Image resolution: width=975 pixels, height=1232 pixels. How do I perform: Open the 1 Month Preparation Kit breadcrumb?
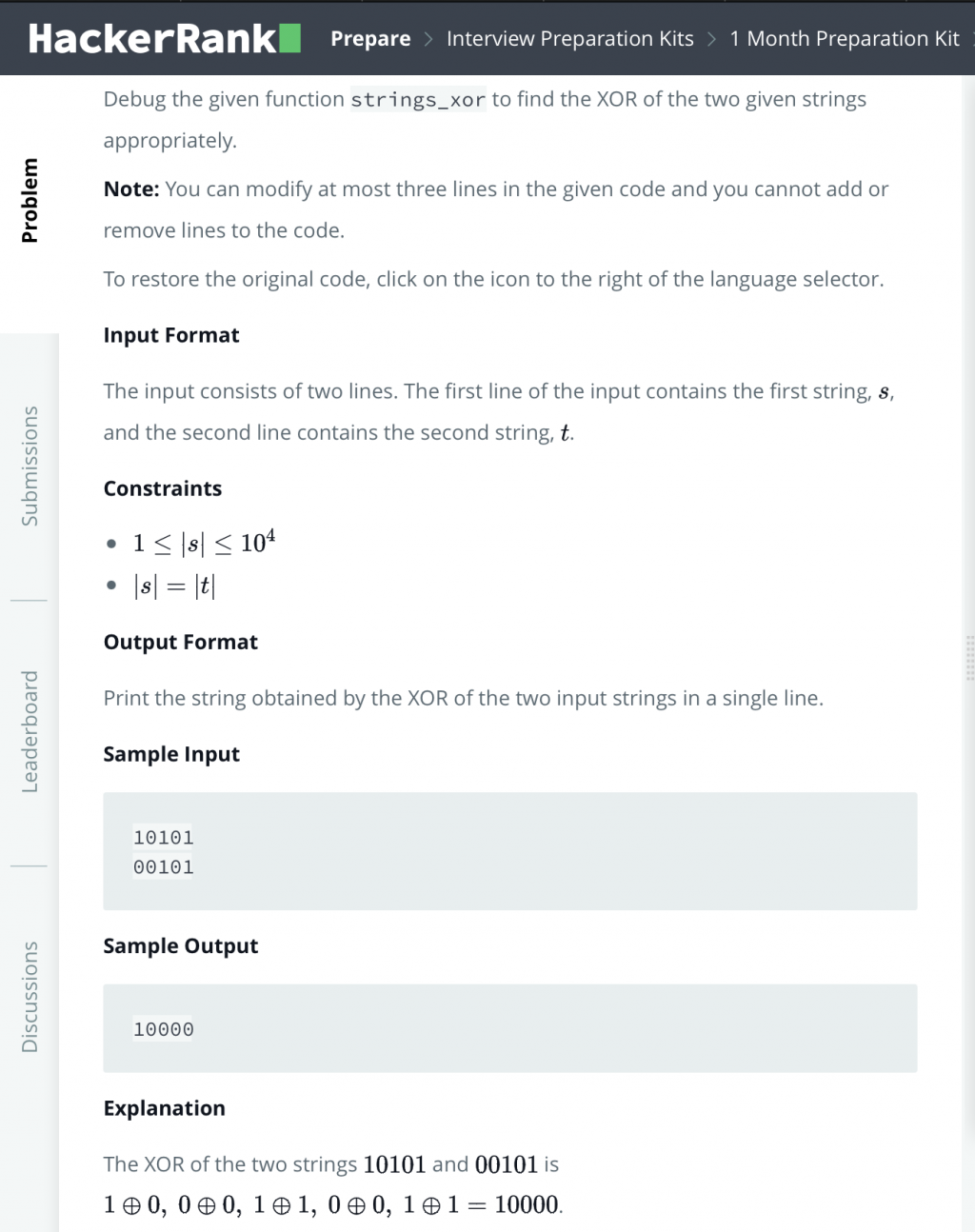pyautogui.click(x=845, y=39)
